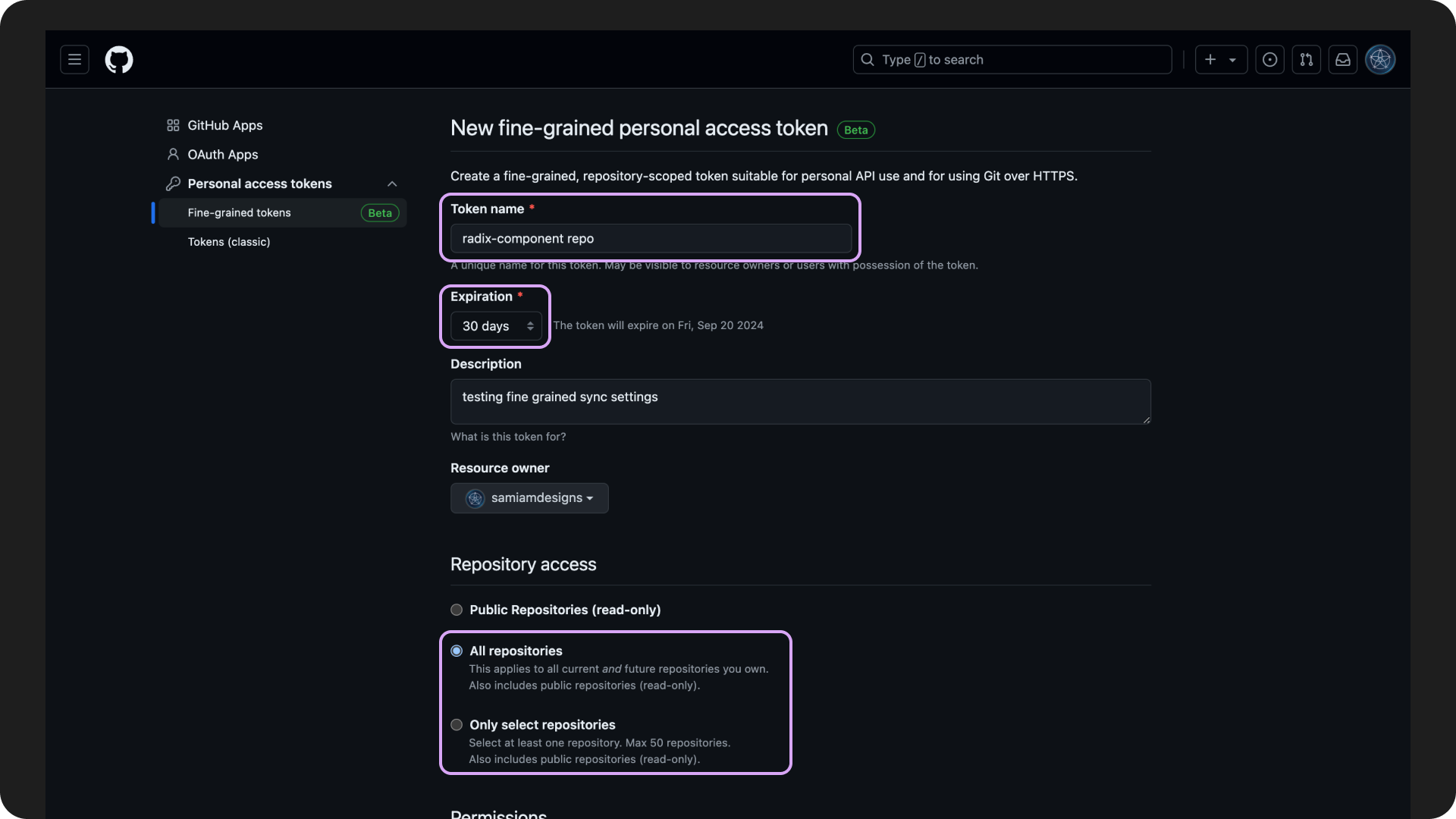Image resolution: width=1456 pixels, height=819 pixels.
Task: Click the OAuth Apps person icon
Action: [173, 154]
